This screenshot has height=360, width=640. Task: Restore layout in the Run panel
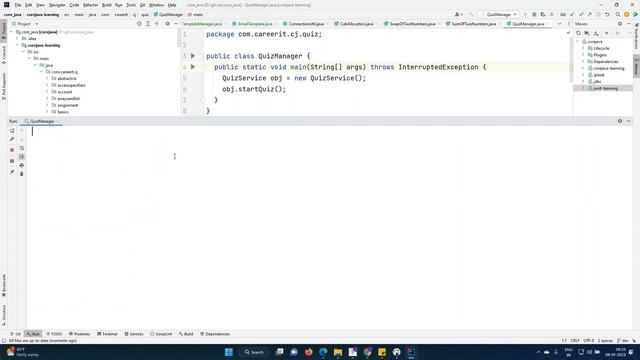[x=12, y=161]
